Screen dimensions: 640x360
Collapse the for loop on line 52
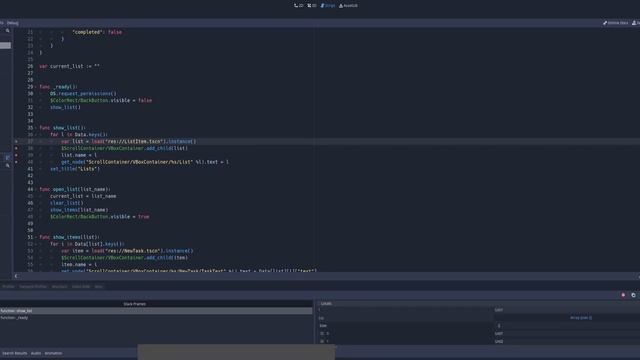[x=36, y=244]
